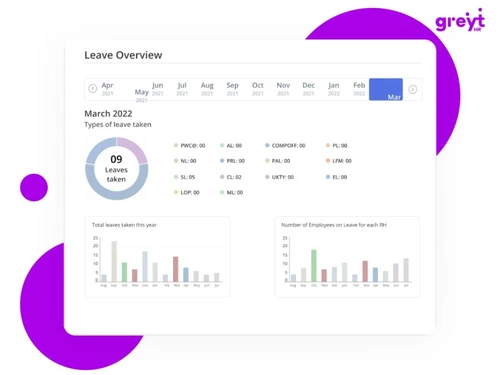Click the UKTY: 00 legend entry
This screenshot has width=500, height=375.
pos(279,177)
